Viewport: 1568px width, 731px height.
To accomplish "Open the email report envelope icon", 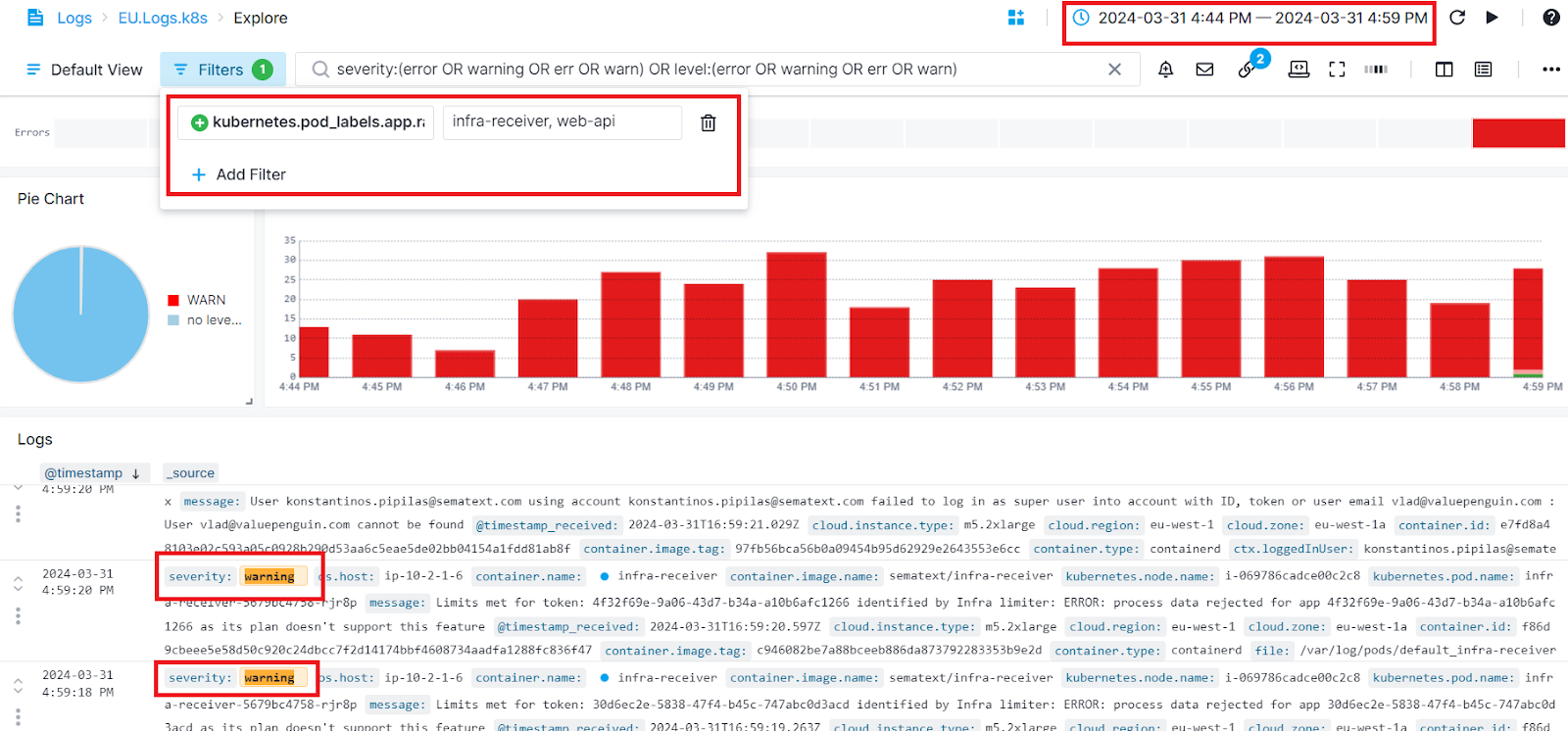I will click(x=1204, y=70).
